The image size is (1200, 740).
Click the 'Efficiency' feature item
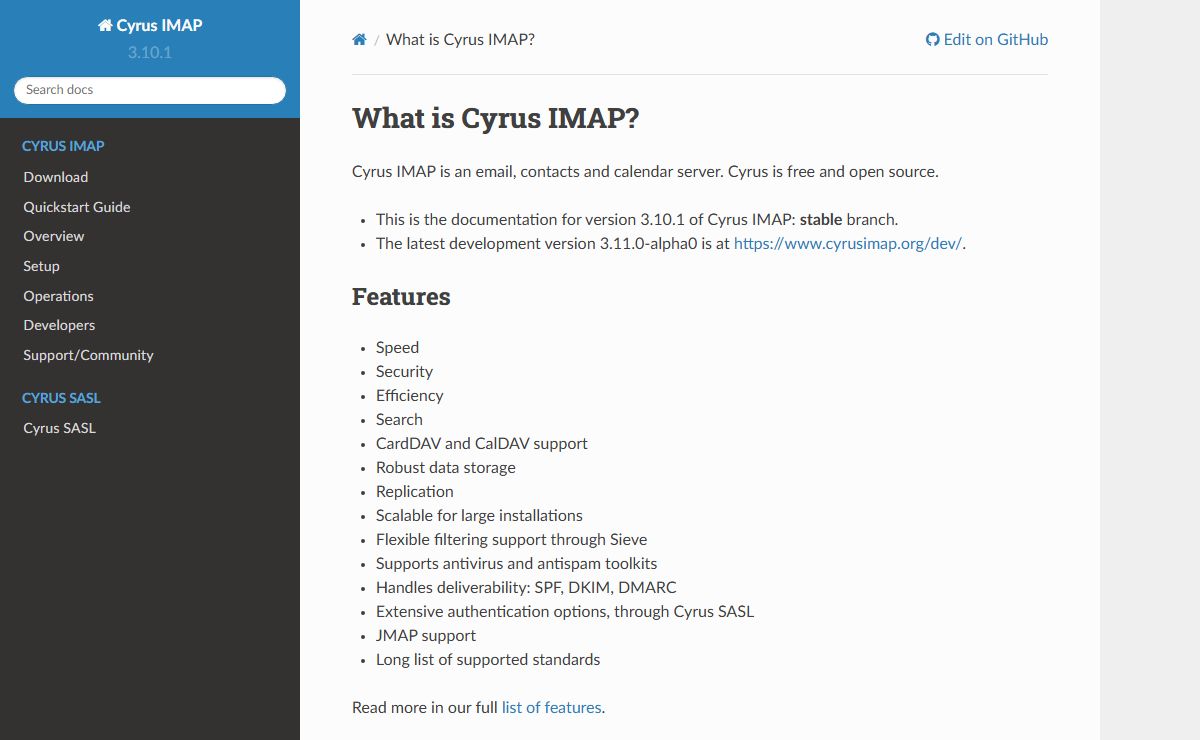click(x=410, y=395)
